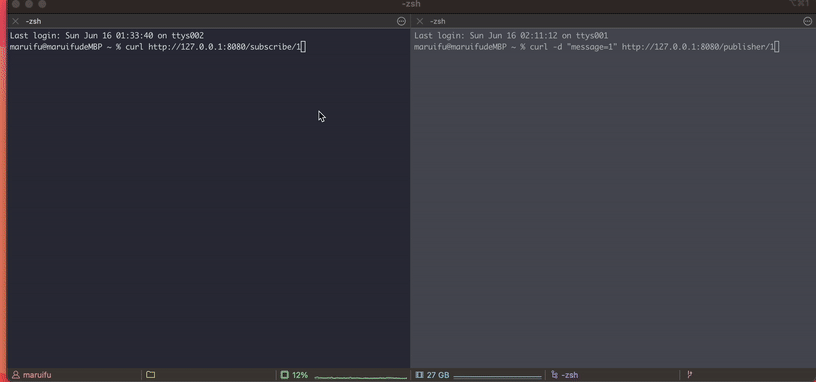Click the git branch icon in the status bar
The image size is (816, 382).
(x=690, y=375)
